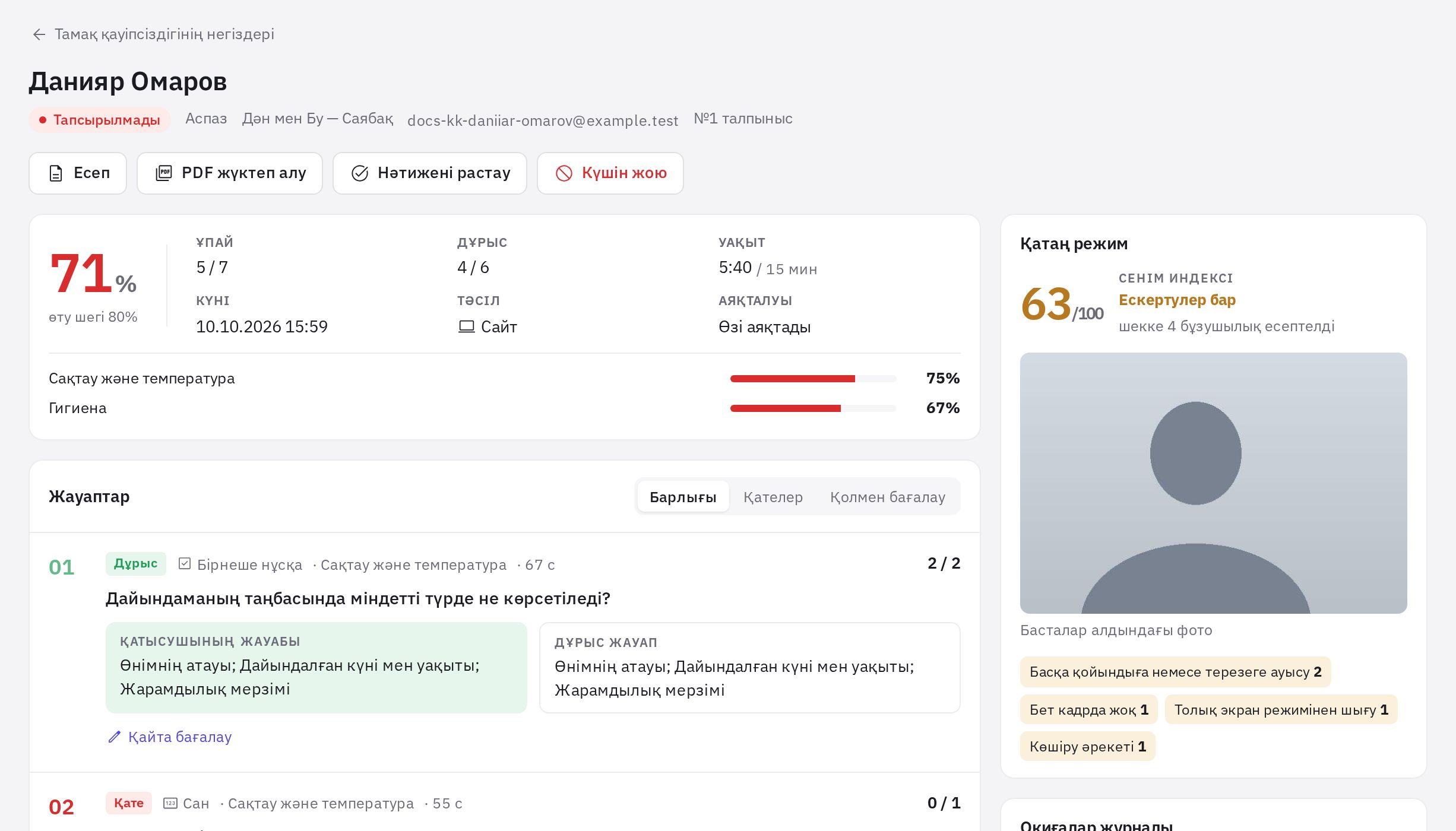Viewport: 1456px width, 831px height.
Task: Open the Есеп report button
Action: pos(78,173)
